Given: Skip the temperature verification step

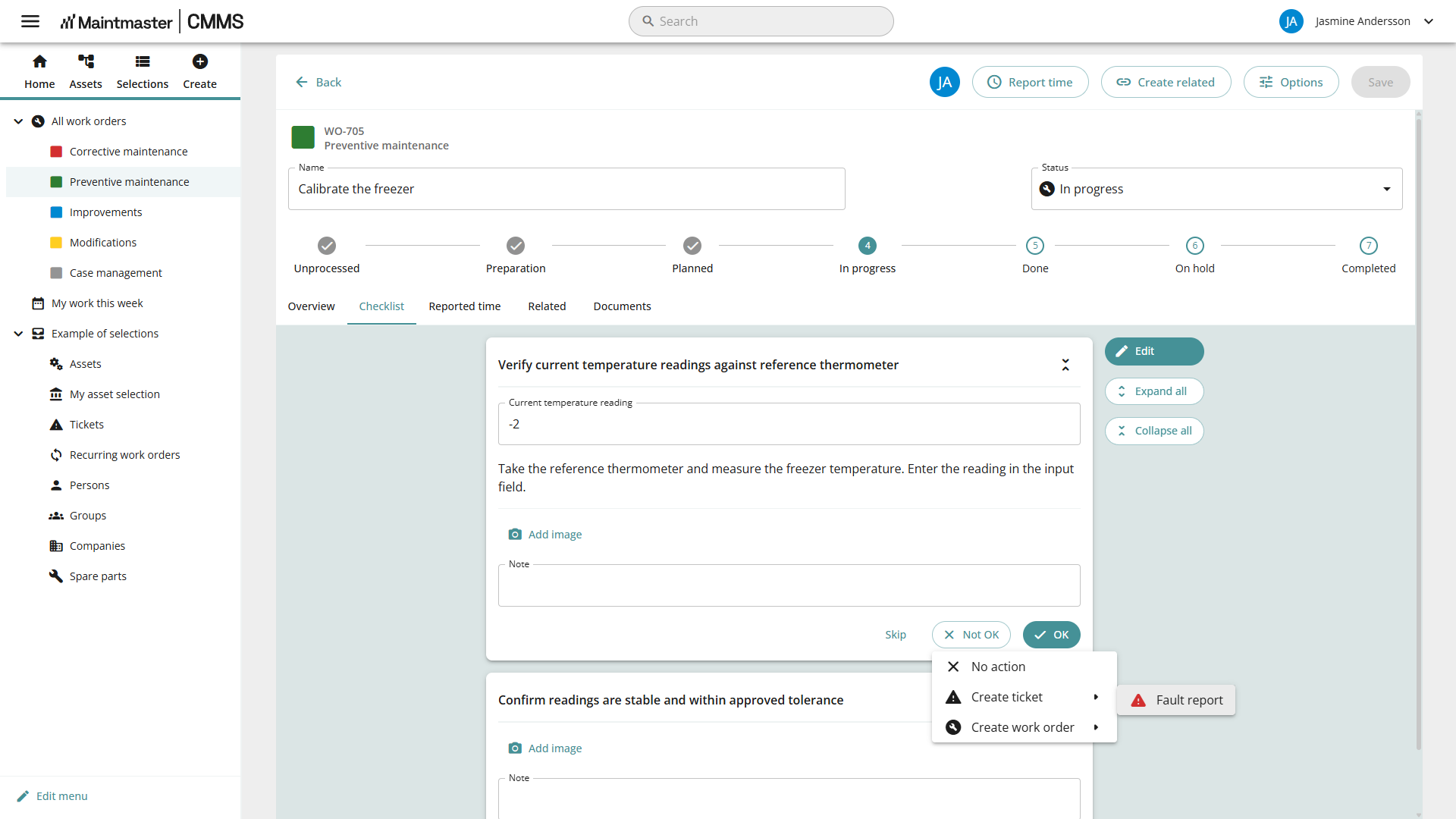Looking at the screenshot, I should (x=895, y=635).
